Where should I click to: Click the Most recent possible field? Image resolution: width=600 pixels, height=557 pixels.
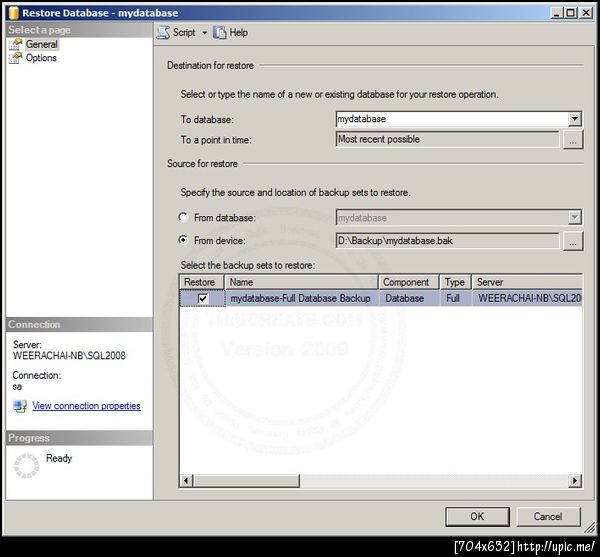447,139
